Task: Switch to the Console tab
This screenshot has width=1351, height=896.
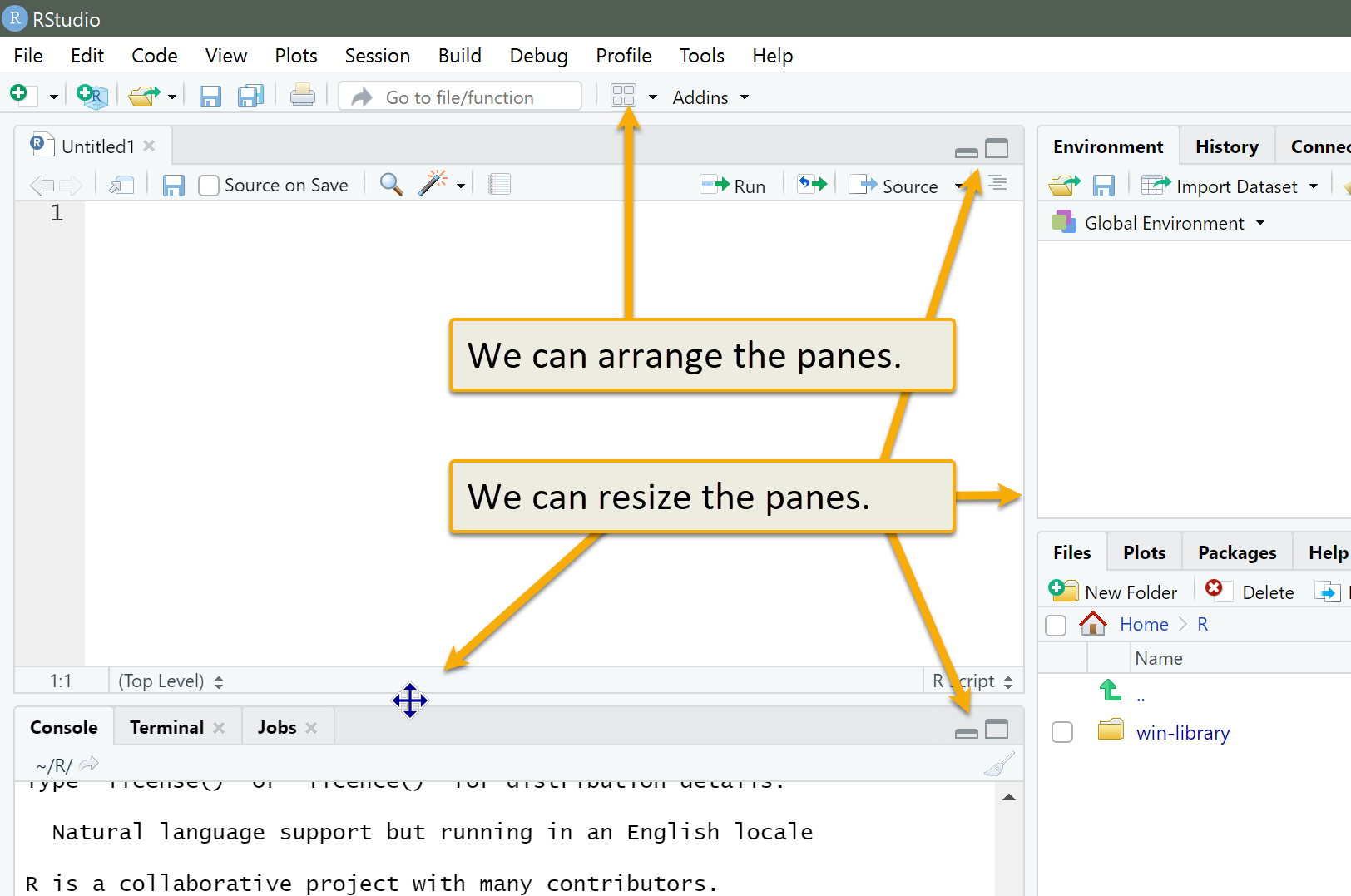Action: point(64,727)
